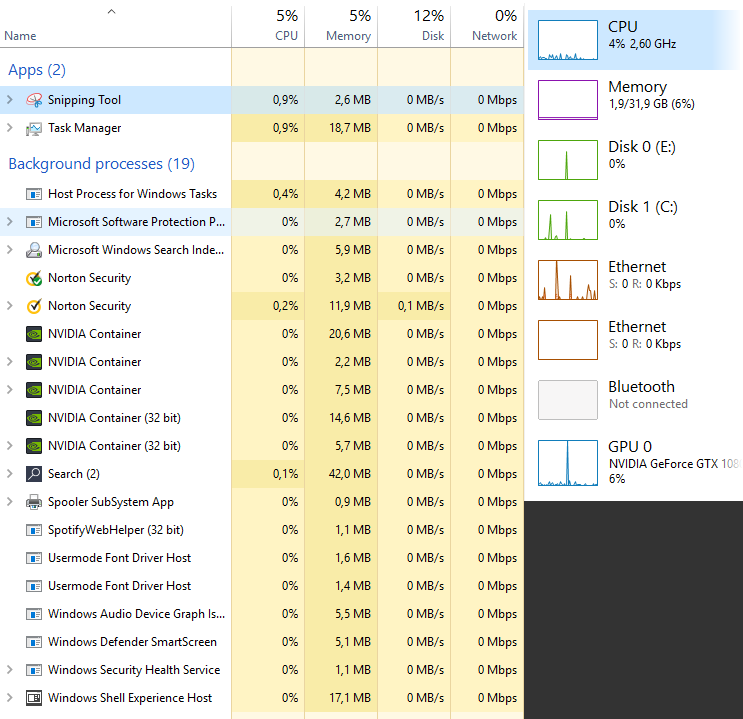Click the Background processes (19) header
Image resolution: width=743 pixels, height=719 pixels.
point(101,164)
